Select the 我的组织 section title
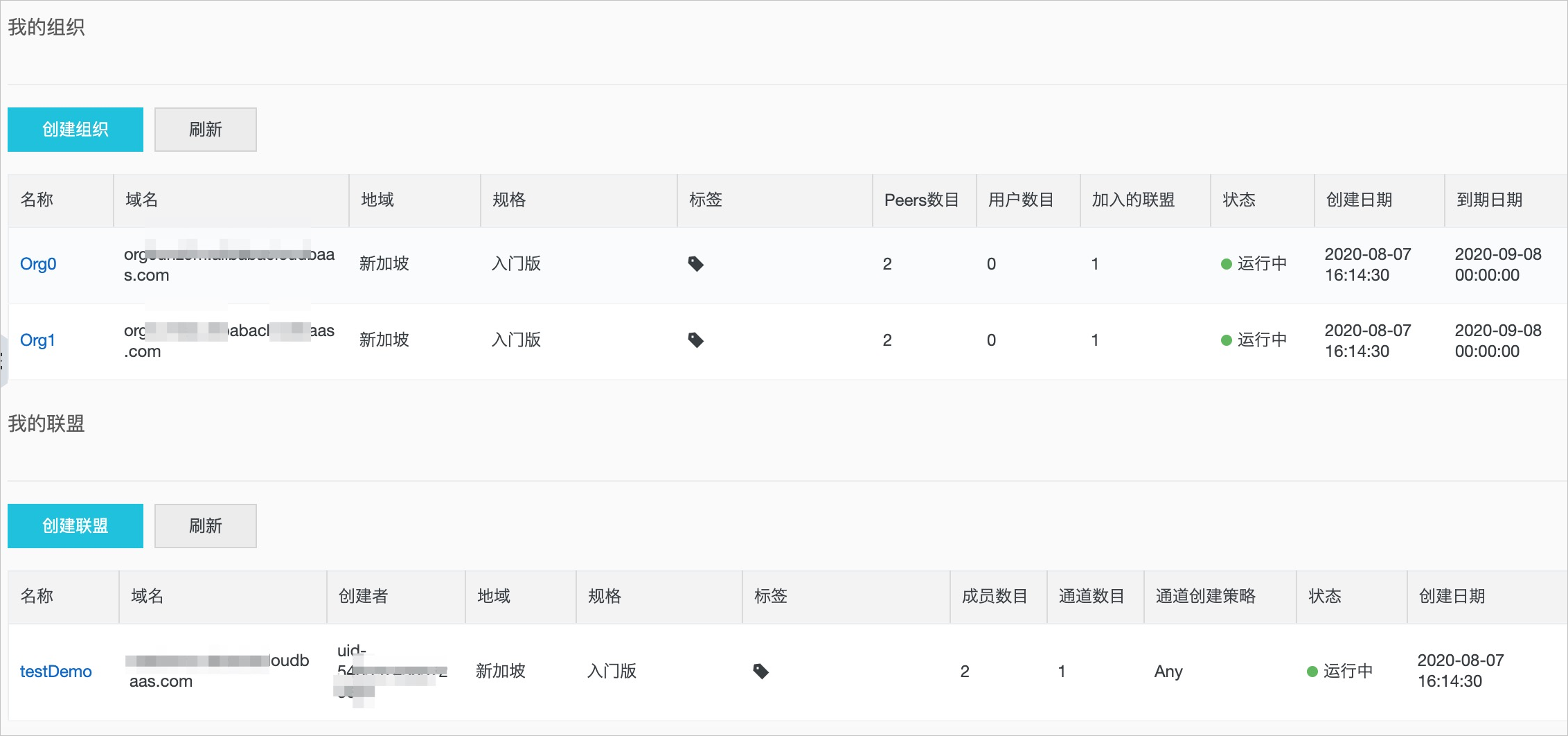This screenshot has width=1568, height=736. [x=46, y=28]
